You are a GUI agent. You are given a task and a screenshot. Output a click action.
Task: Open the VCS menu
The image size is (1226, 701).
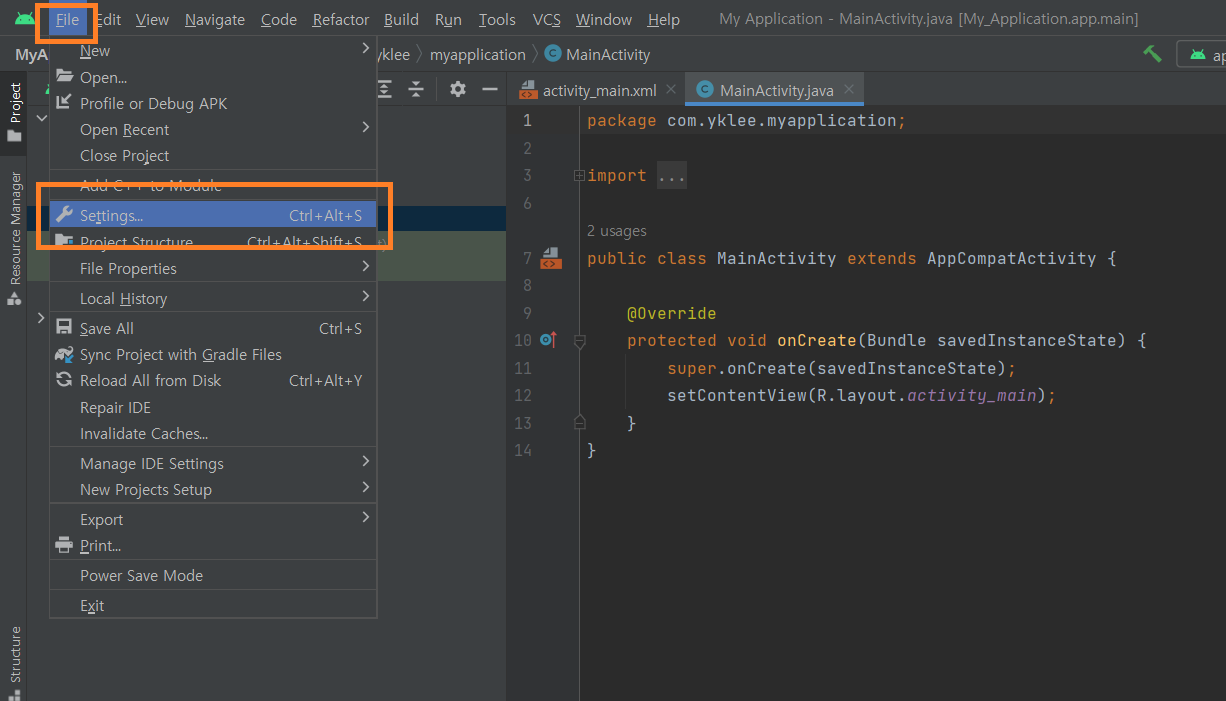pyautogui.click(x=546, y=20)
